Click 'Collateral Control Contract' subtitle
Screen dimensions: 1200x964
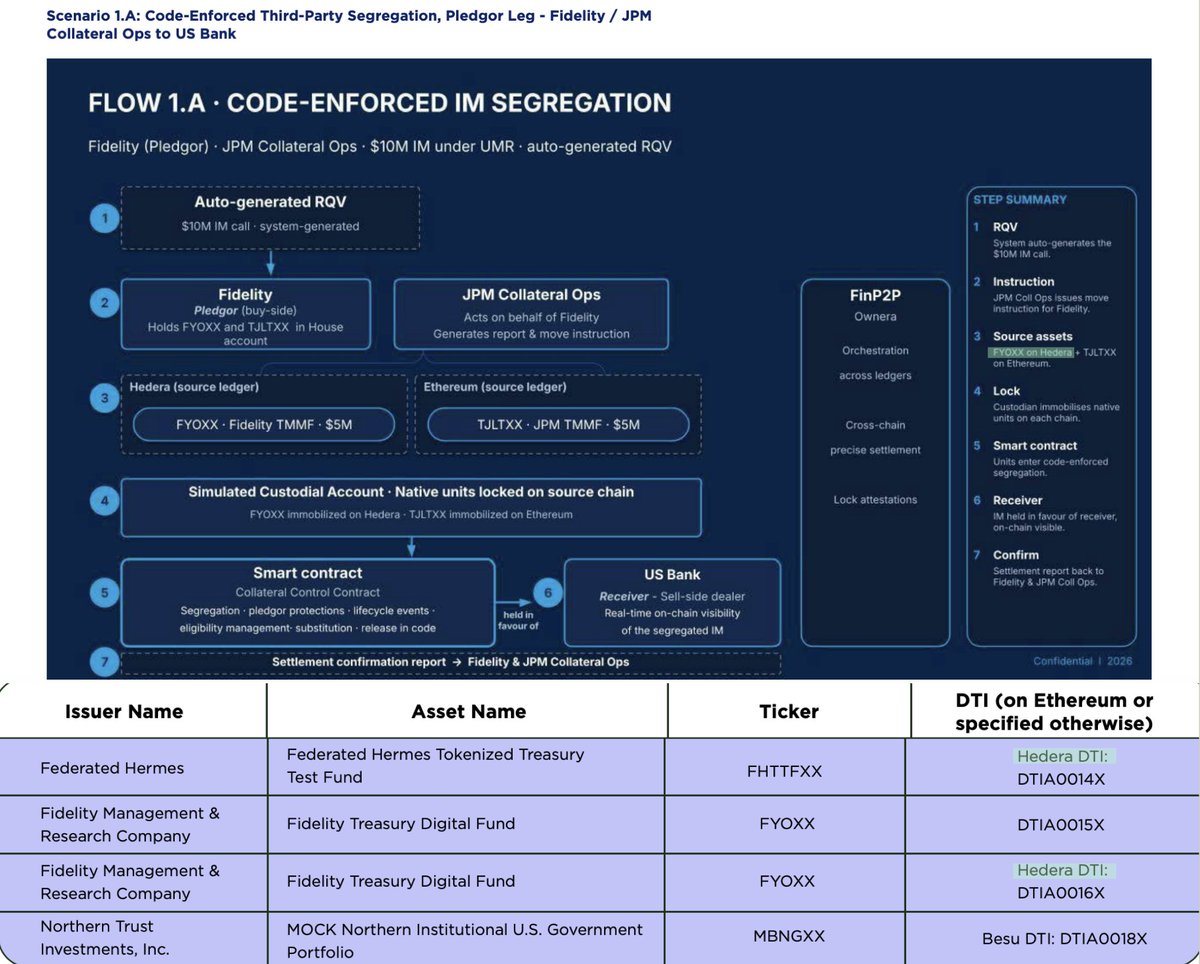point(308,592)
